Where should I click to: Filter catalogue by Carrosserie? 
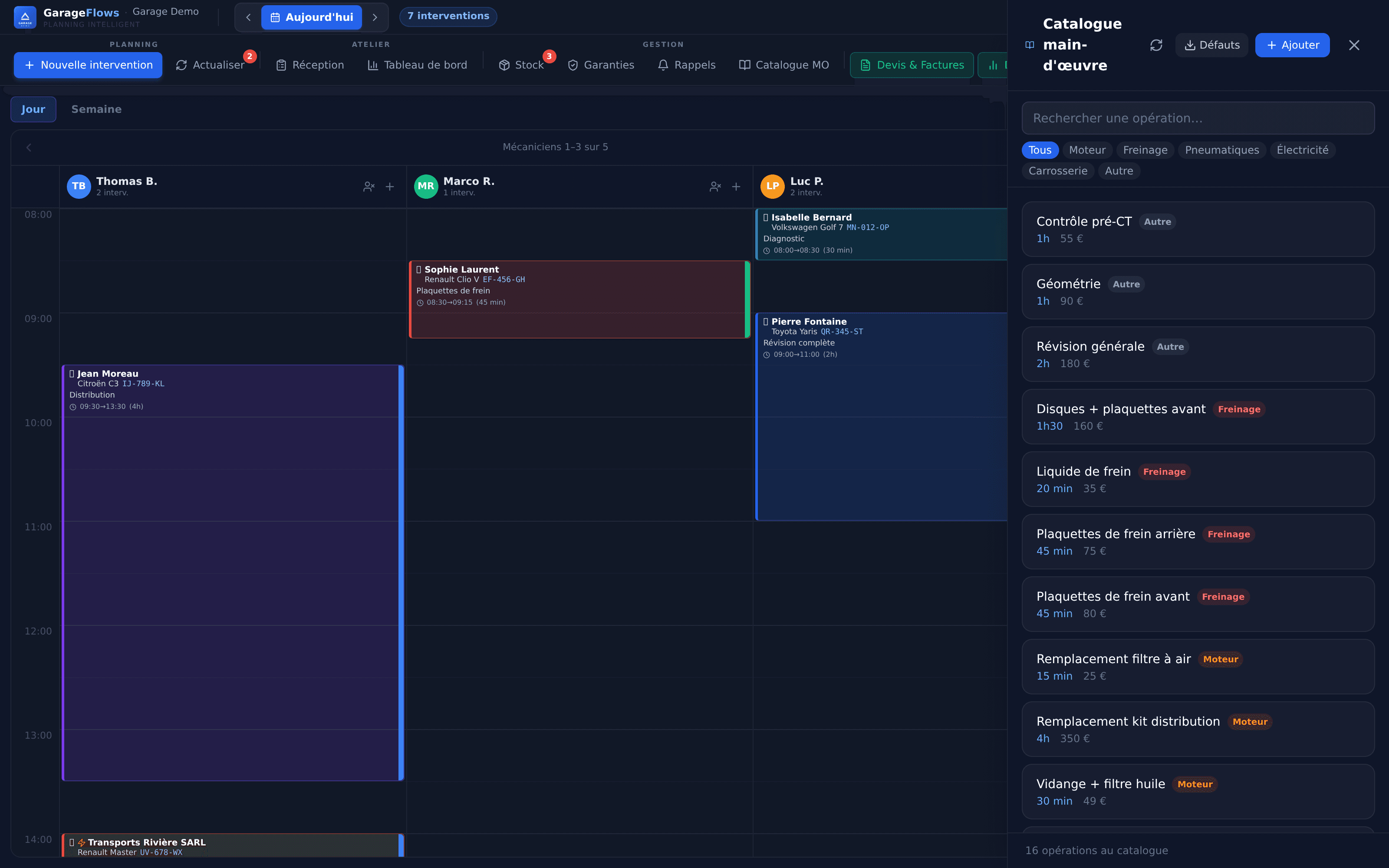pyautogui.click(x=1058, y=171)
